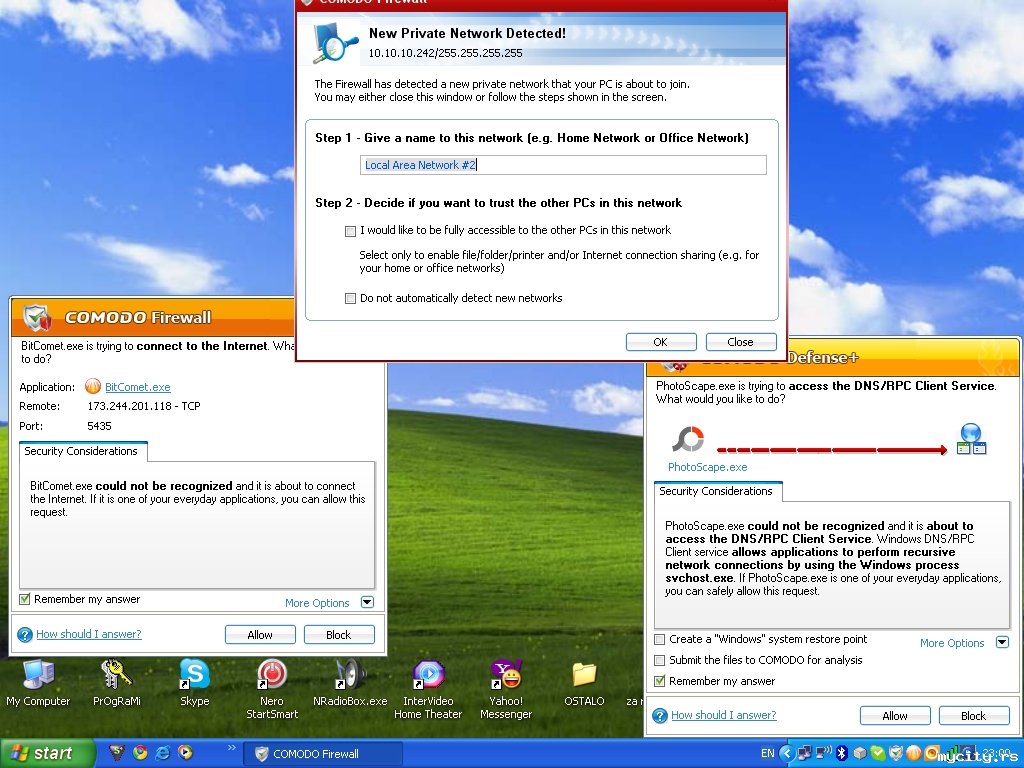Click Close in the New Private Network dialog

pos(741,342)
